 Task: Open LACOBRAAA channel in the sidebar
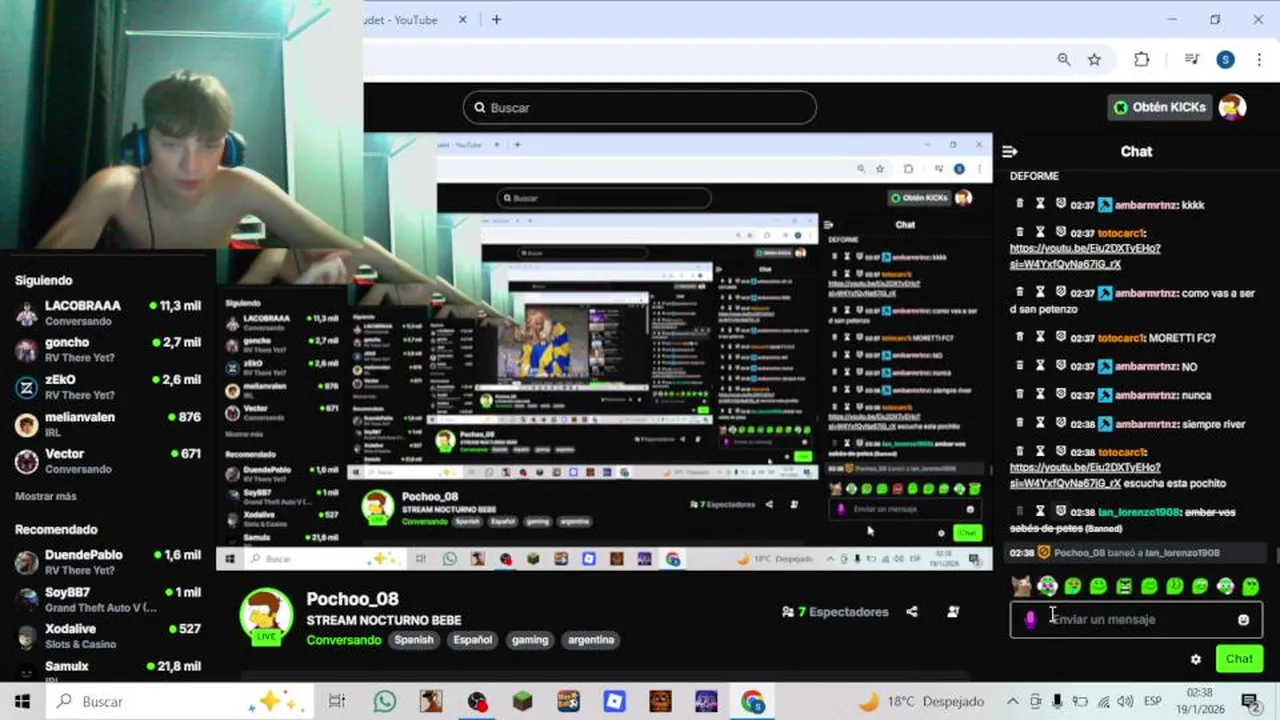[108, 313]
